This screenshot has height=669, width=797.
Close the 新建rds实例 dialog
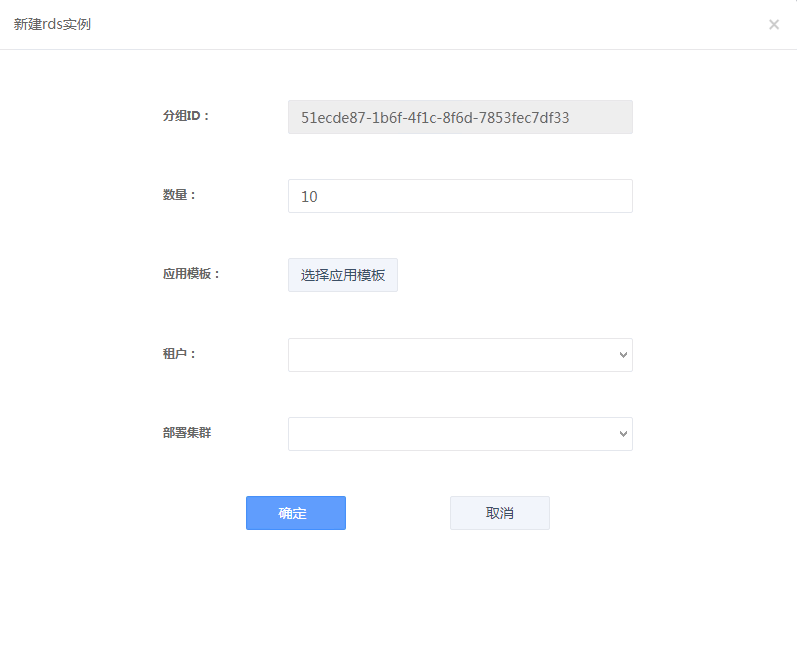(774, 24)
